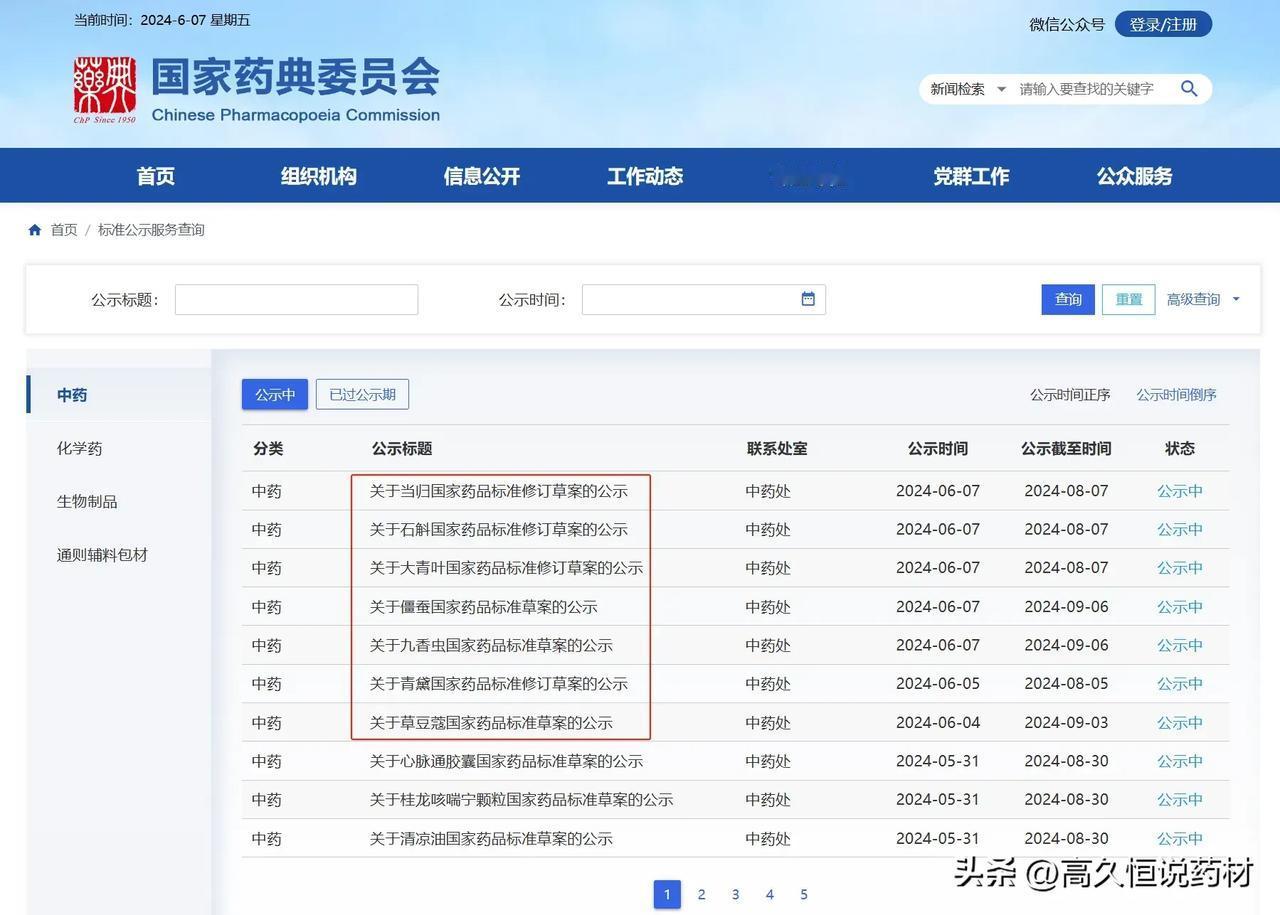Screen dimensions: 1280x915
Task: Open 关于石斛国家药品标准修订草案的公示
Action: (499, 529)
